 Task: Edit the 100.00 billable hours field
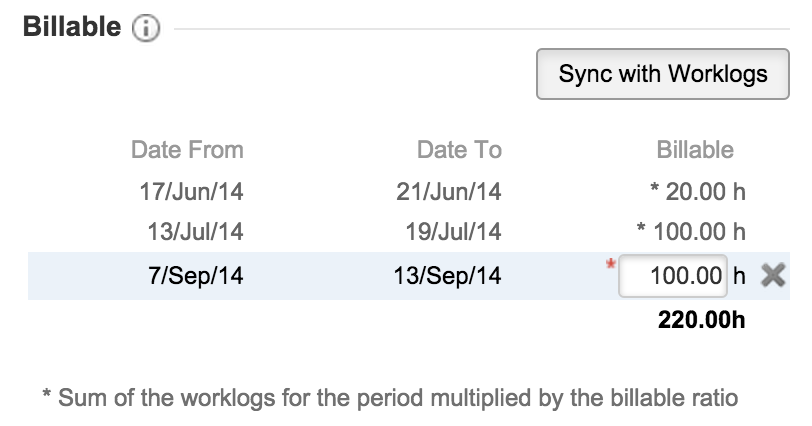click(672, 276)
